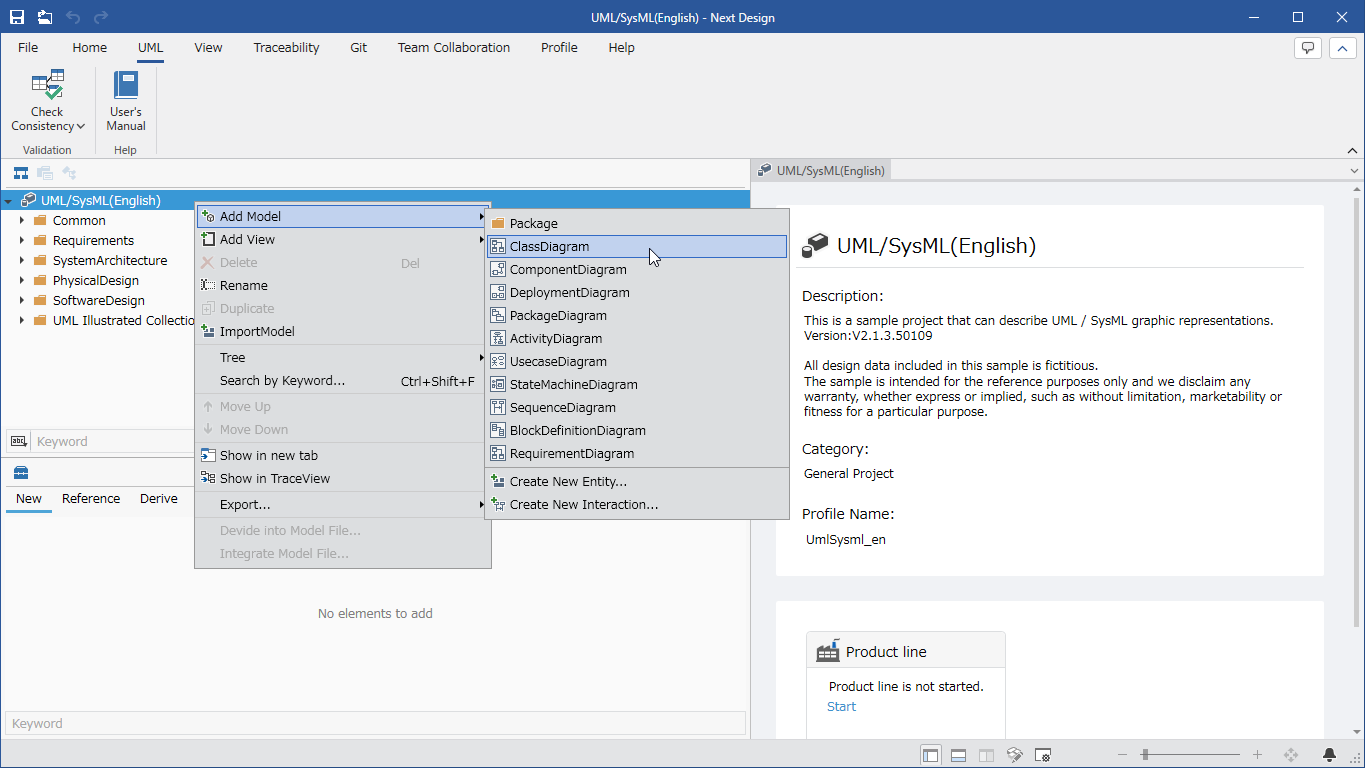Add an ActivityDiagram model
The image size is (1365, 768).
637,338
